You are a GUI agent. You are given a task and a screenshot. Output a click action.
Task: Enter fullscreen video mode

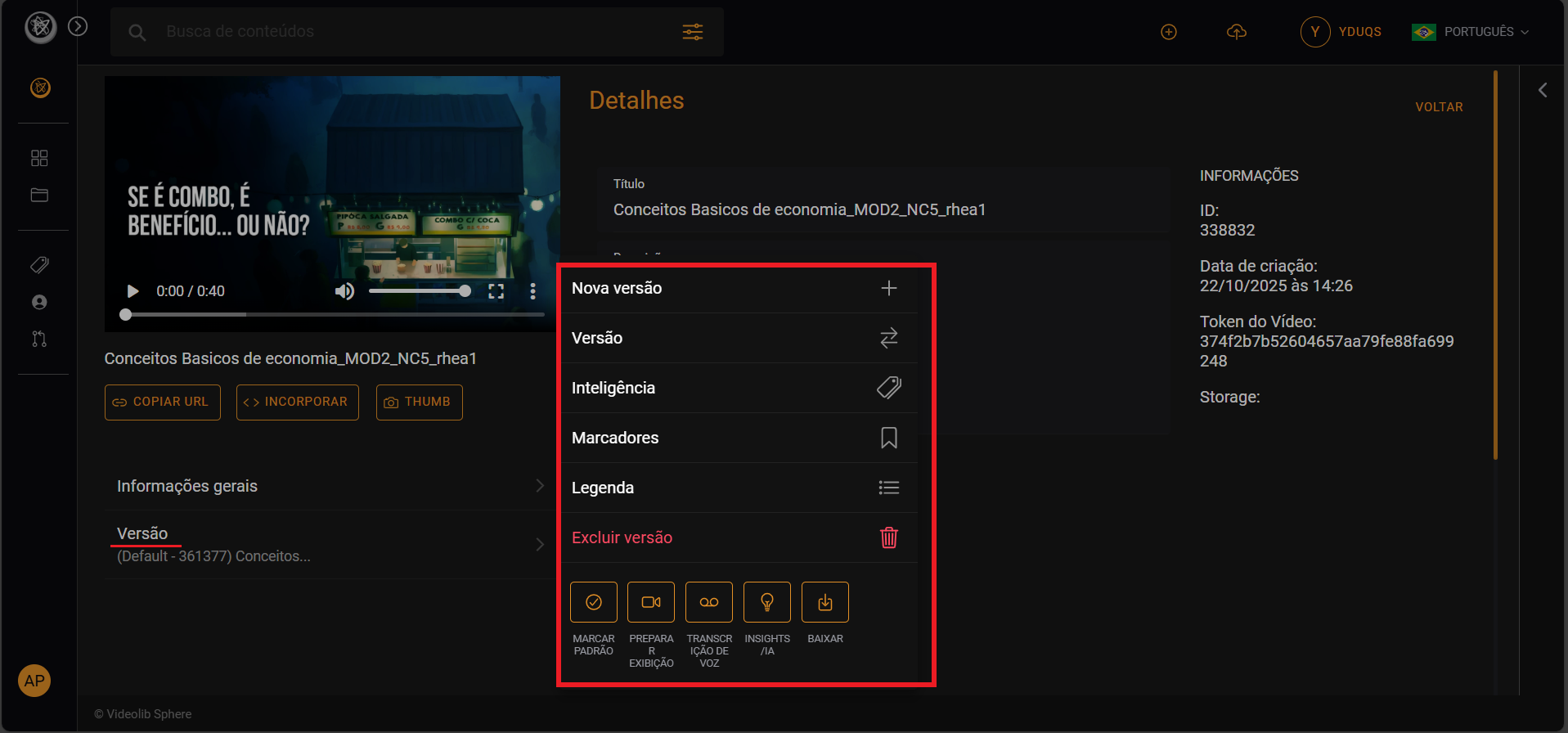coord(496,291)
